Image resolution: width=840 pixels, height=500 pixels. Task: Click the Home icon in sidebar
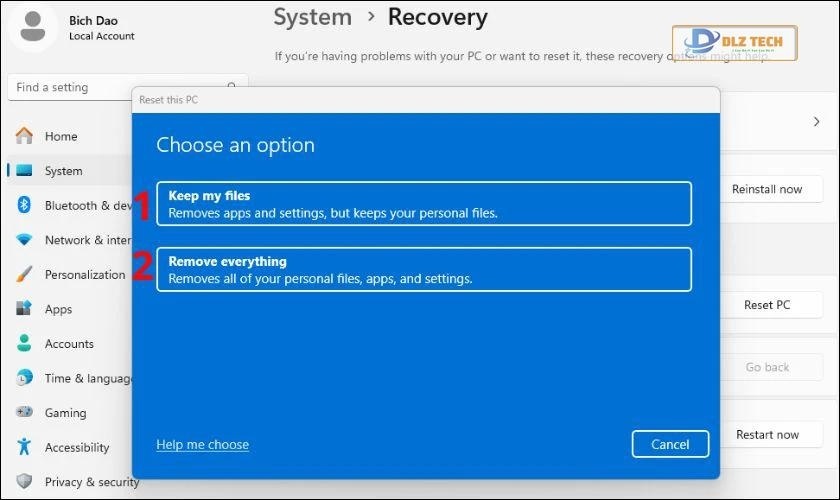[x=24, y=136]
